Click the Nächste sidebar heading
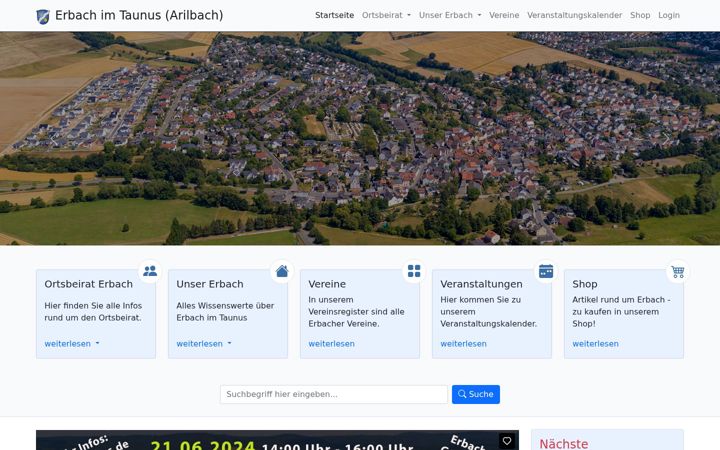The image size is (720, 450). click(563, 444)
